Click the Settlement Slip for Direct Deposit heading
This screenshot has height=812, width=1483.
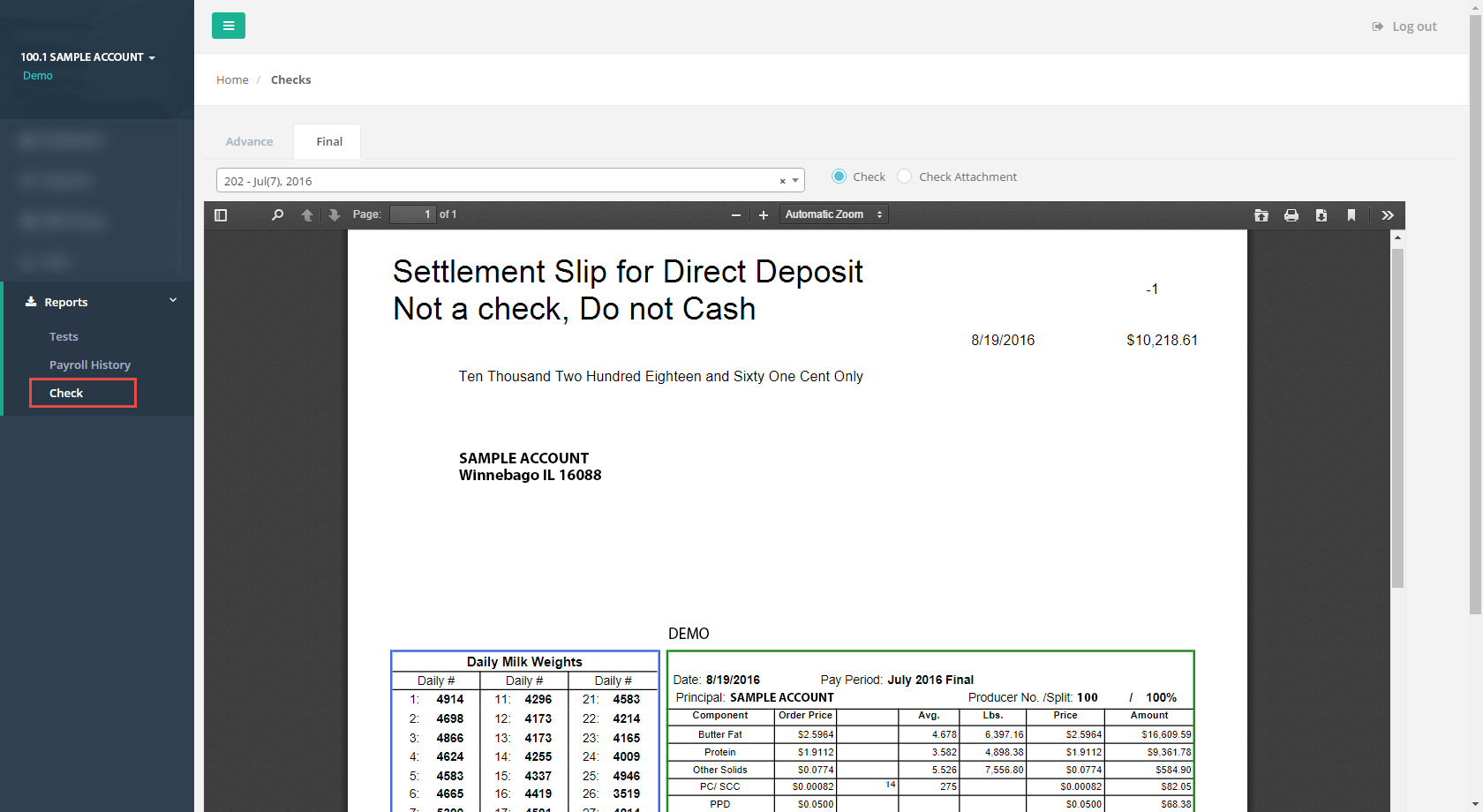pos(628,272)
